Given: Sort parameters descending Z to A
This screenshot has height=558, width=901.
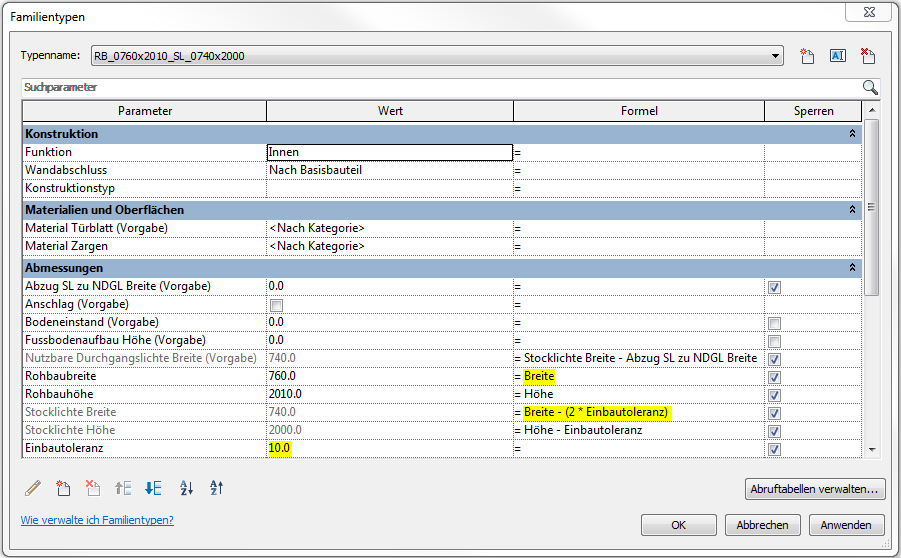Looking at the screenshot, I should (x=217, y=488).
